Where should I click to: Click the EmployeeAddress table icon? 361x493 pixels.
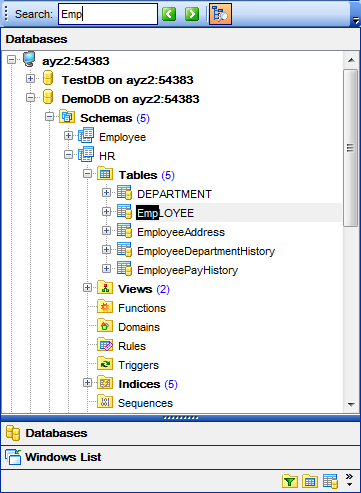(125, 231)
